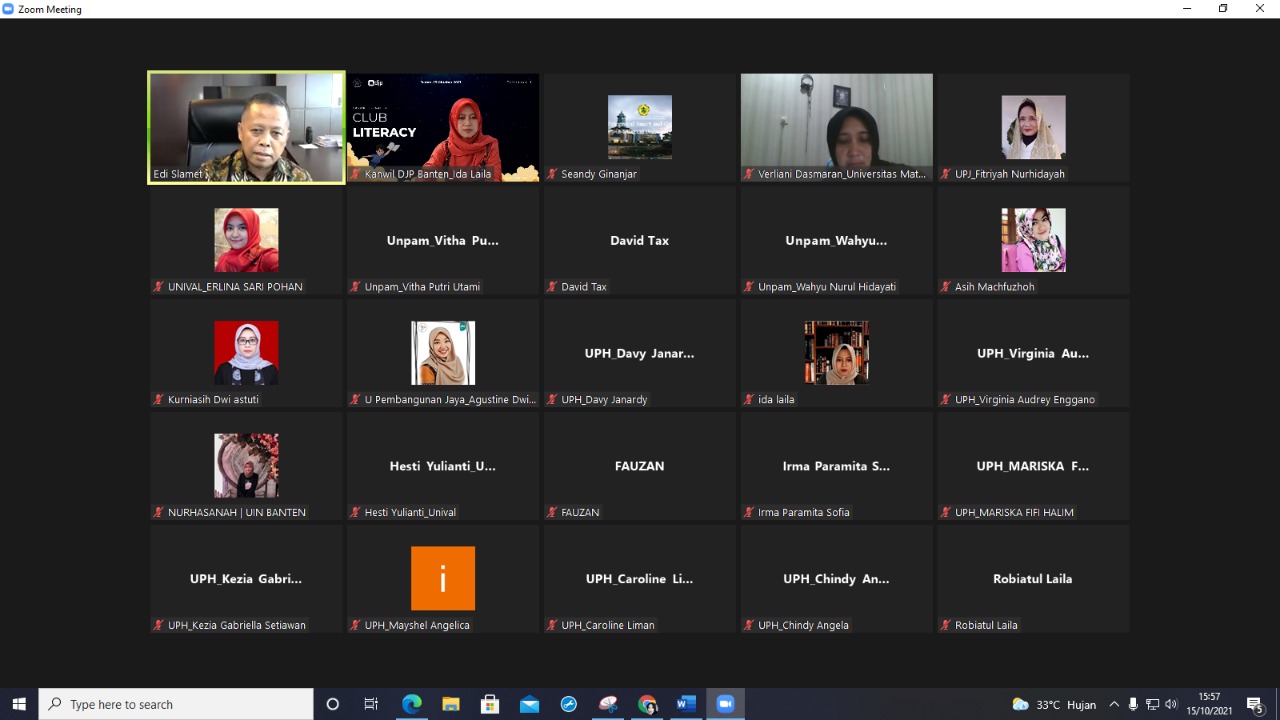This screenshot has width=1280, height=720.
Task: Click the microphone icon in the system tray
Action: pyautogui.click(x=1133, y=704)
